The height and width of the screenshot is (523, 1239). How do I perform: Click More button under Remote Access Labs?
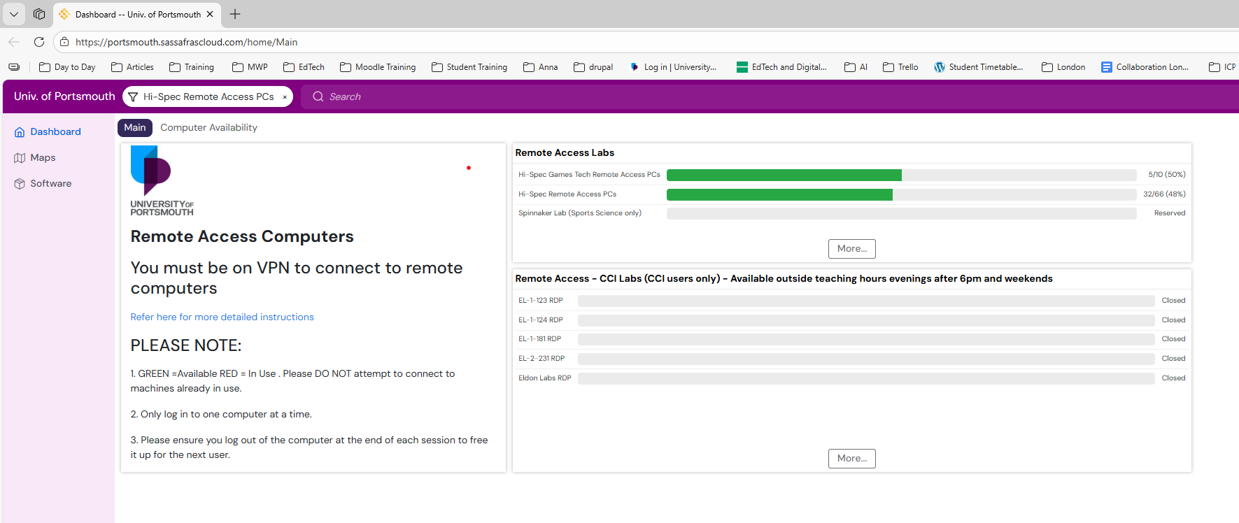[x=852, y=248]
